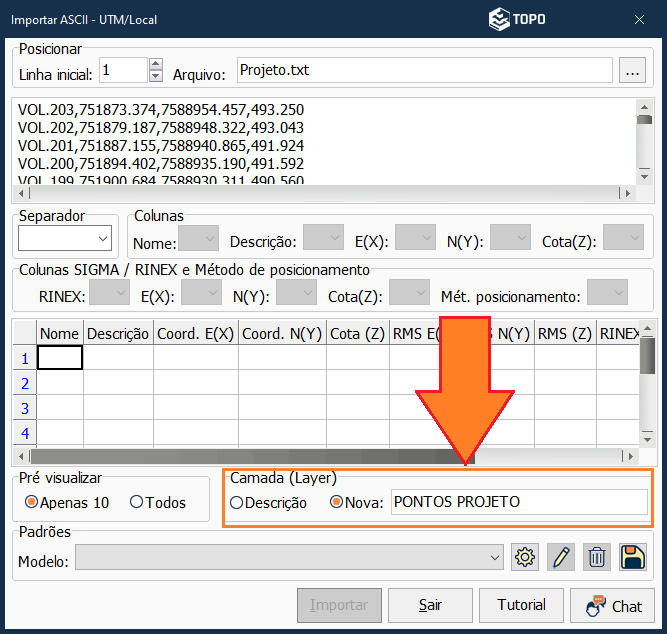Open the Separador dropdown
The image size is (667, 634).
[x=64, y=238]
